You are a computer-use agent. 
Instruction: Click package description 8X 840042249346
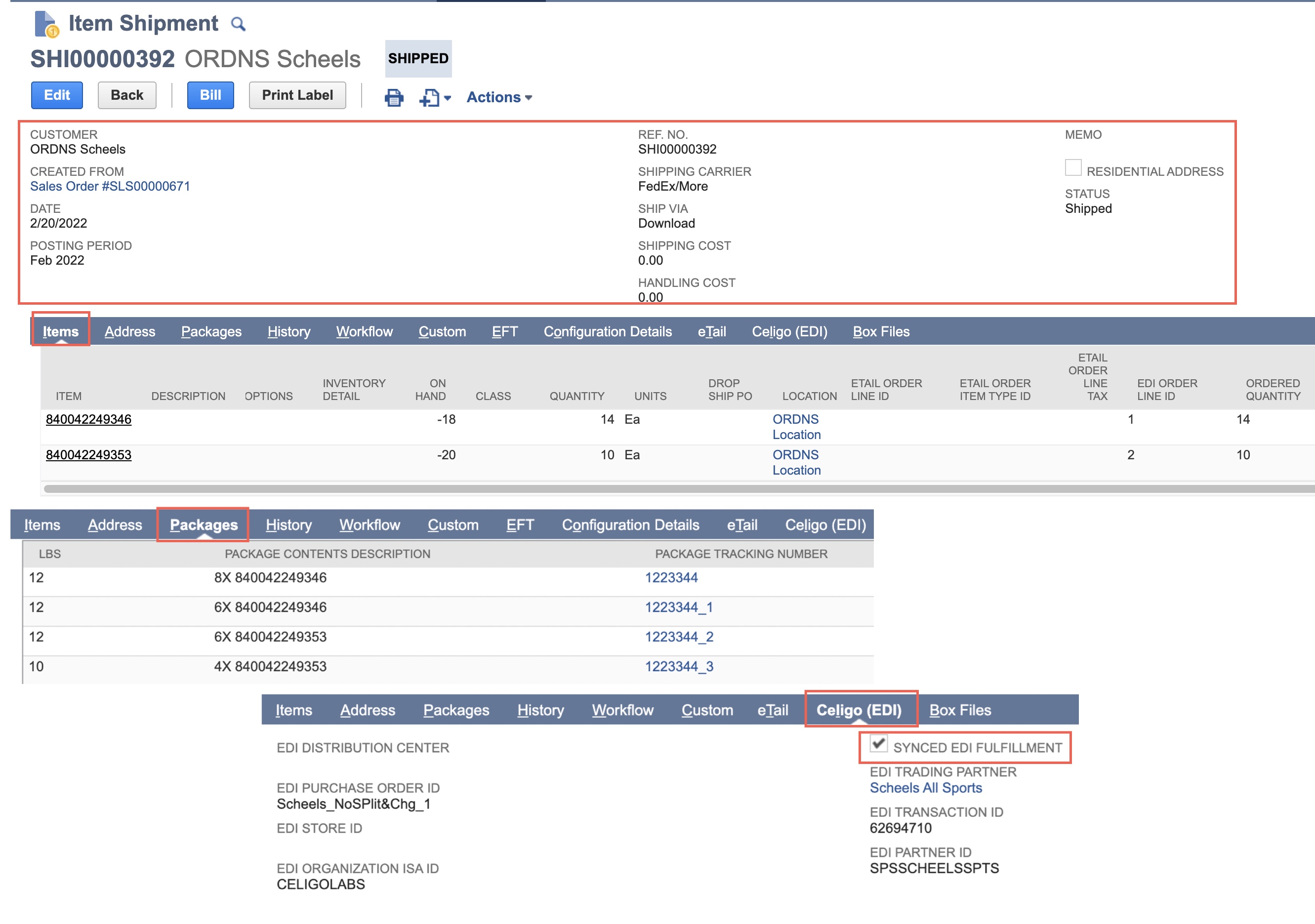[270, 577]
